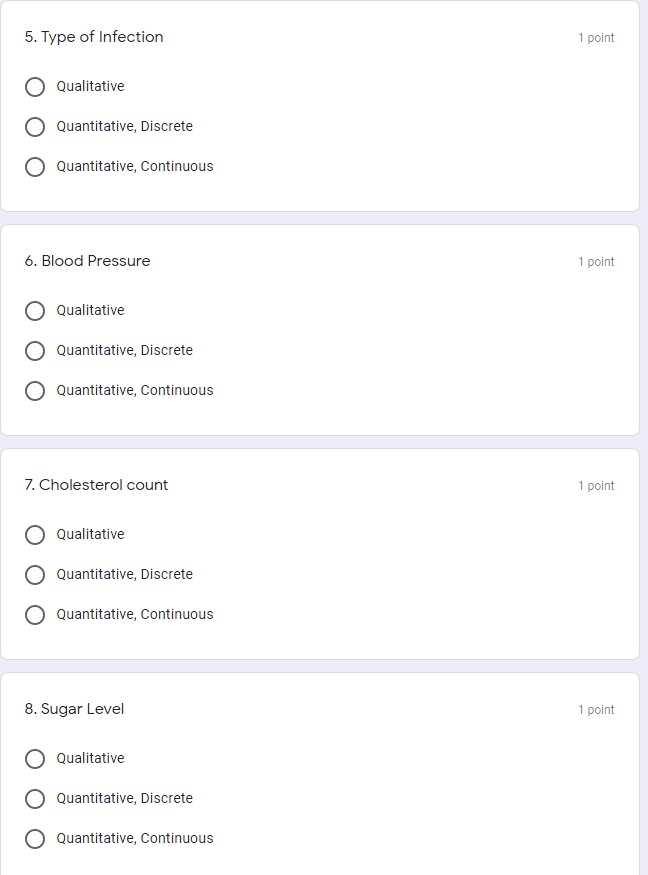Select Qualitative for Type of Infection

coord(35,87)
